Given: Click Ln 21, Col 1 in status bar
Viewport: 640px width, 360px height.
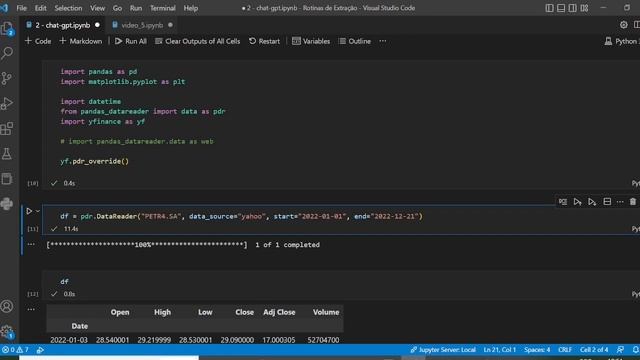Looking at the screenshot, I should click(500, 350).
